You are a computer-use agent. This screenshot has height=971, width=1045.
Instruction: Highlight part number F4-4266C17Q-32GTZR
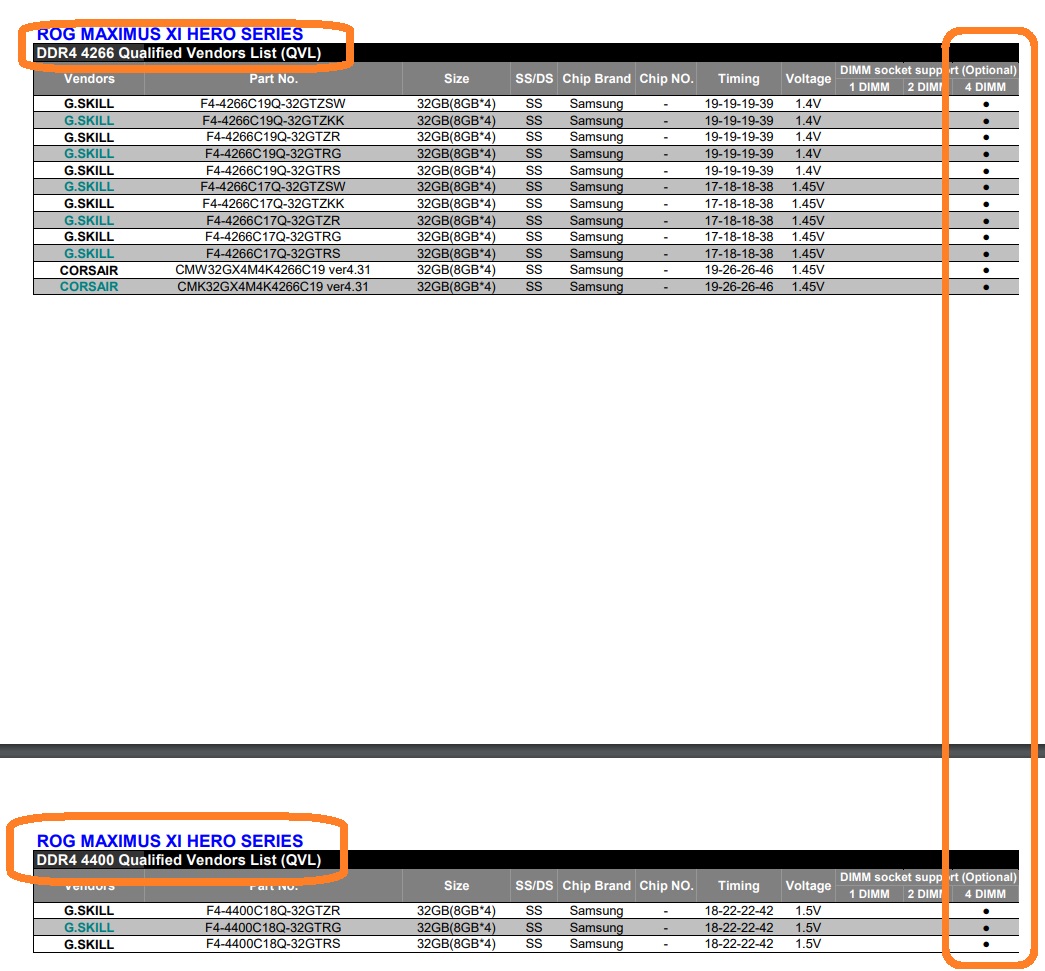coord(273,221)
